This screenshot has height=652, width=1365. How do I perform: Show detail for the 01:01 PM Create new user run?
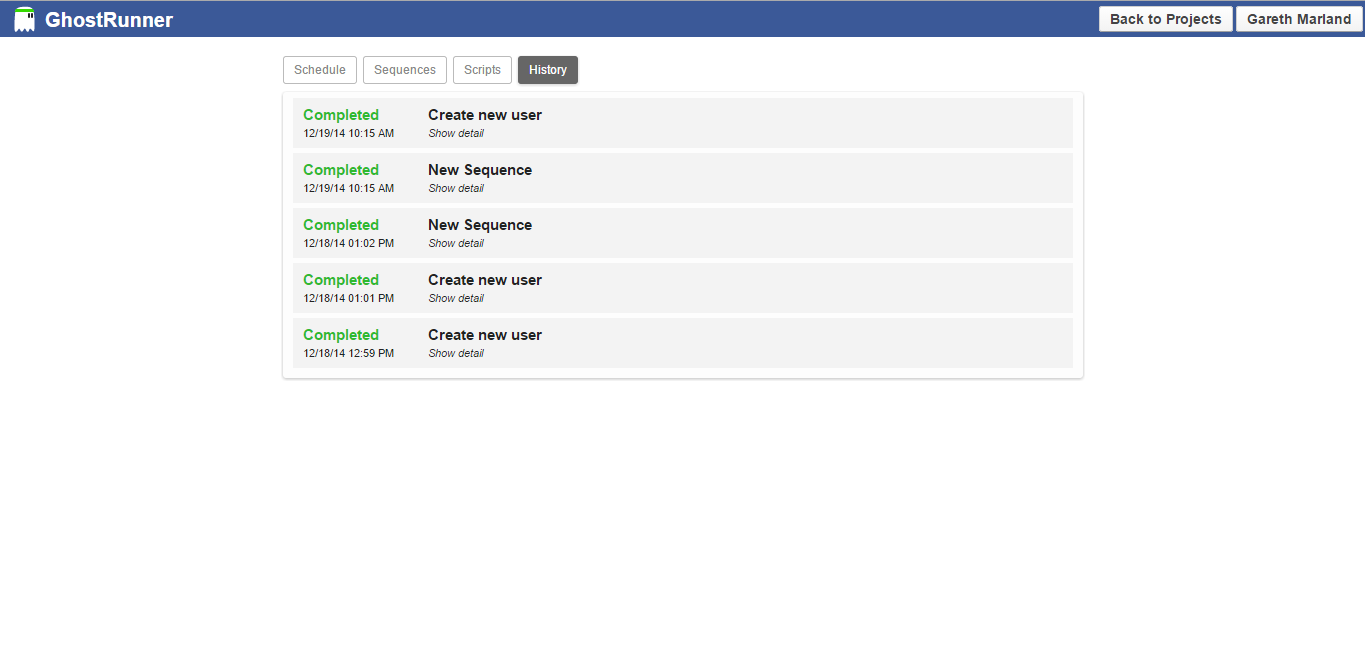tap(455, 298)
